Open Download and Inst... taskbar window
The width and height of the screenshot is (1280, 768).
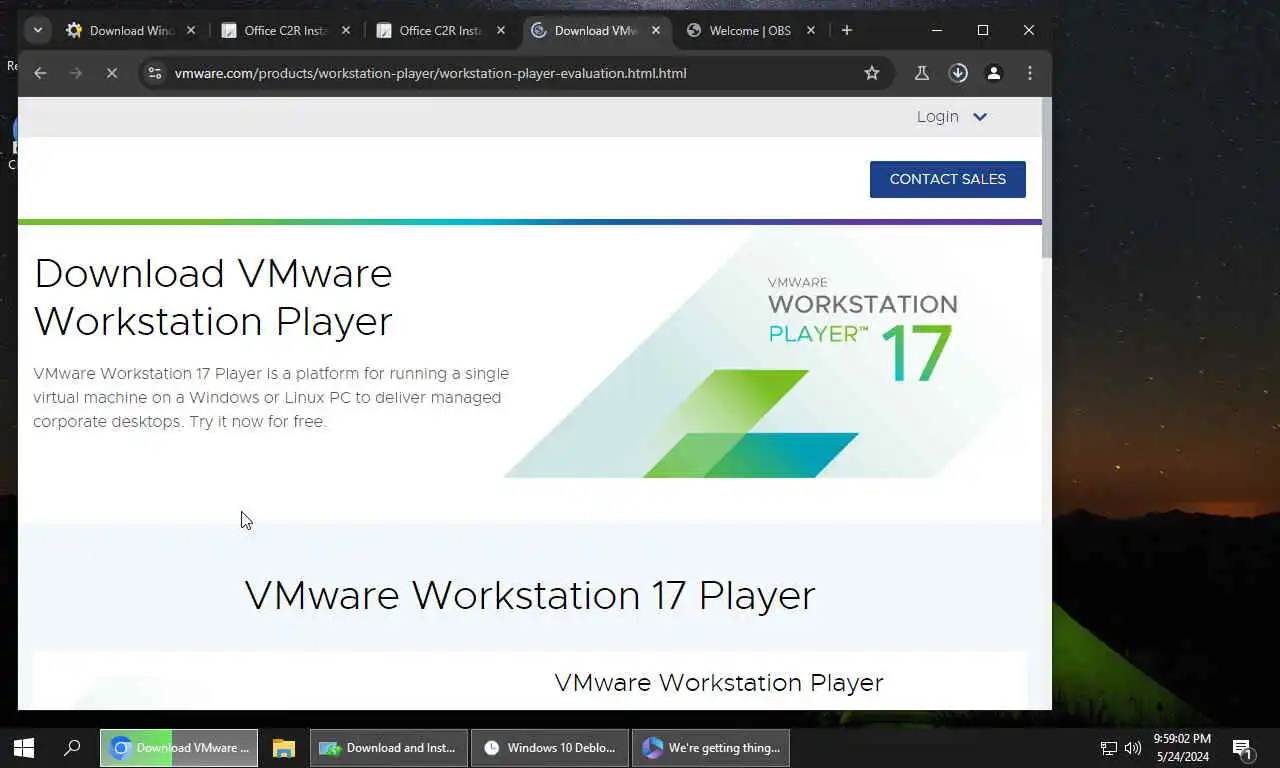(x=388, y=748)
